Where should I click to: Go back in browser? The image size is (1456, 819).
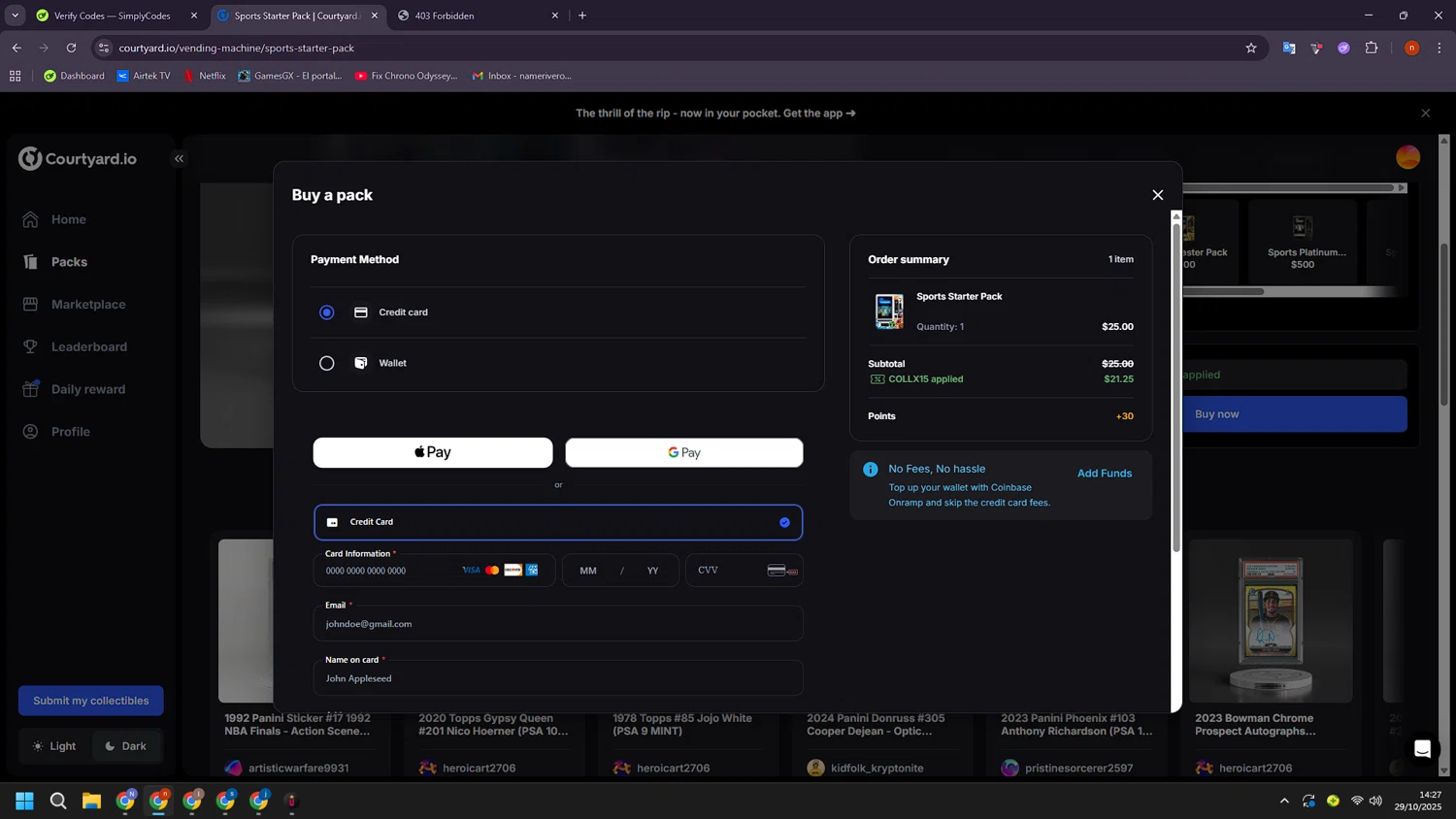click(17, 48)
